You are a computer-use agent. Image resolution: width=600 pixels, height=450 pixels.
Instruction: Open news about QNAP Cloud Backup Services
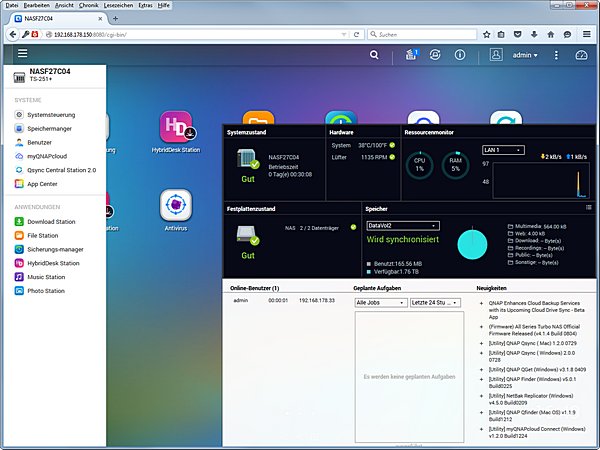(536, 310)
